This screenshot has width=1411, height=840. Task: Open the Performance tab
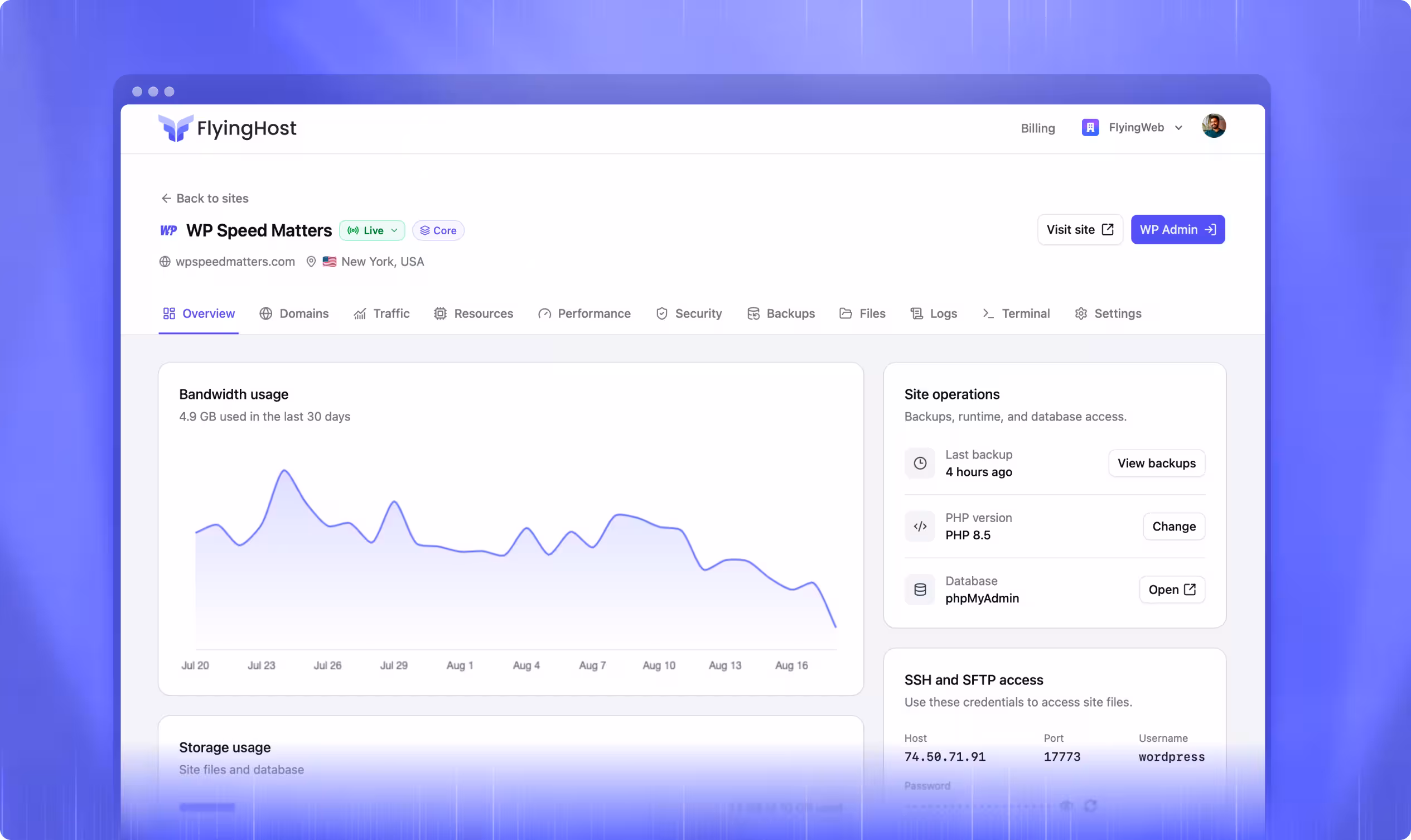(584, 313)
